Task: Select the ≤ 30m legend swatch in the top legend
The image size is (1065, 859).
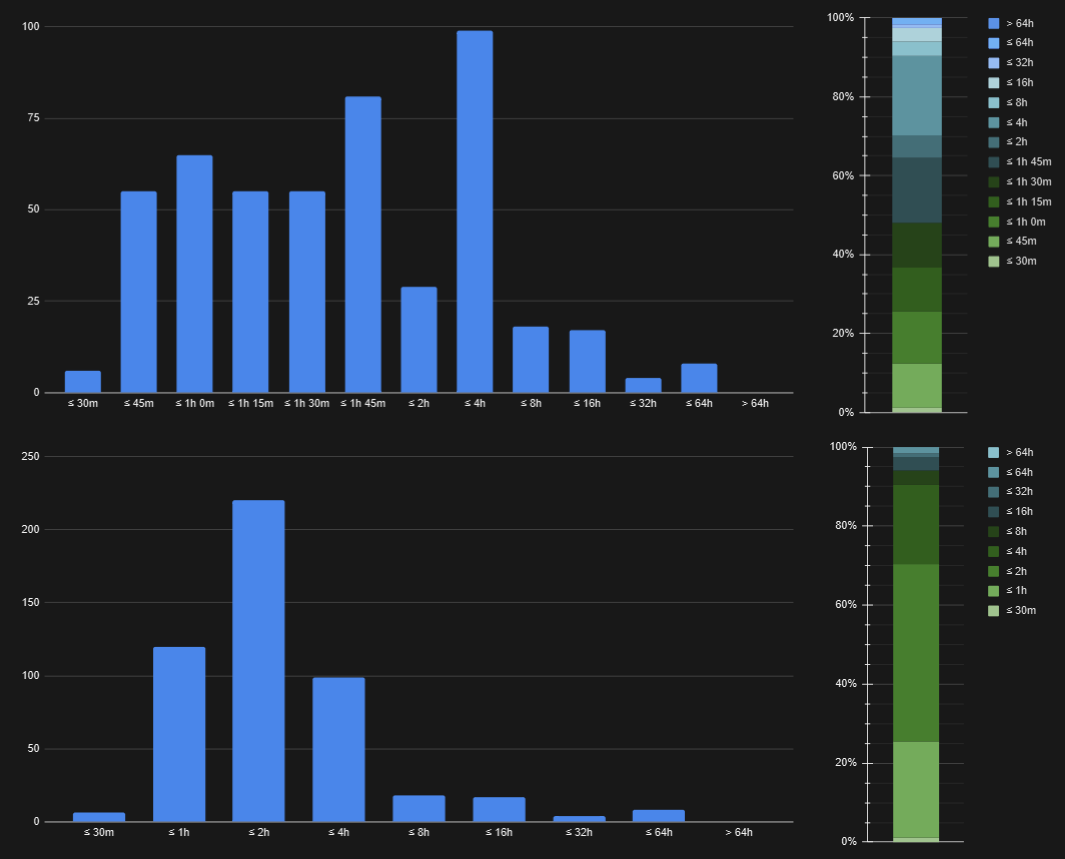Action: (x=994, y=261)
